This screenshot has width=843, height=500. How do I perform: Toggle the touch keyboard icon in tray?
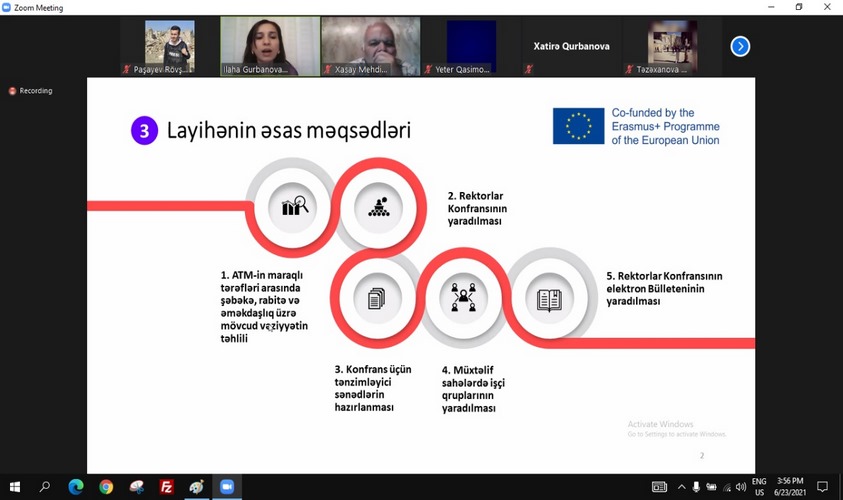coord(659,487)
